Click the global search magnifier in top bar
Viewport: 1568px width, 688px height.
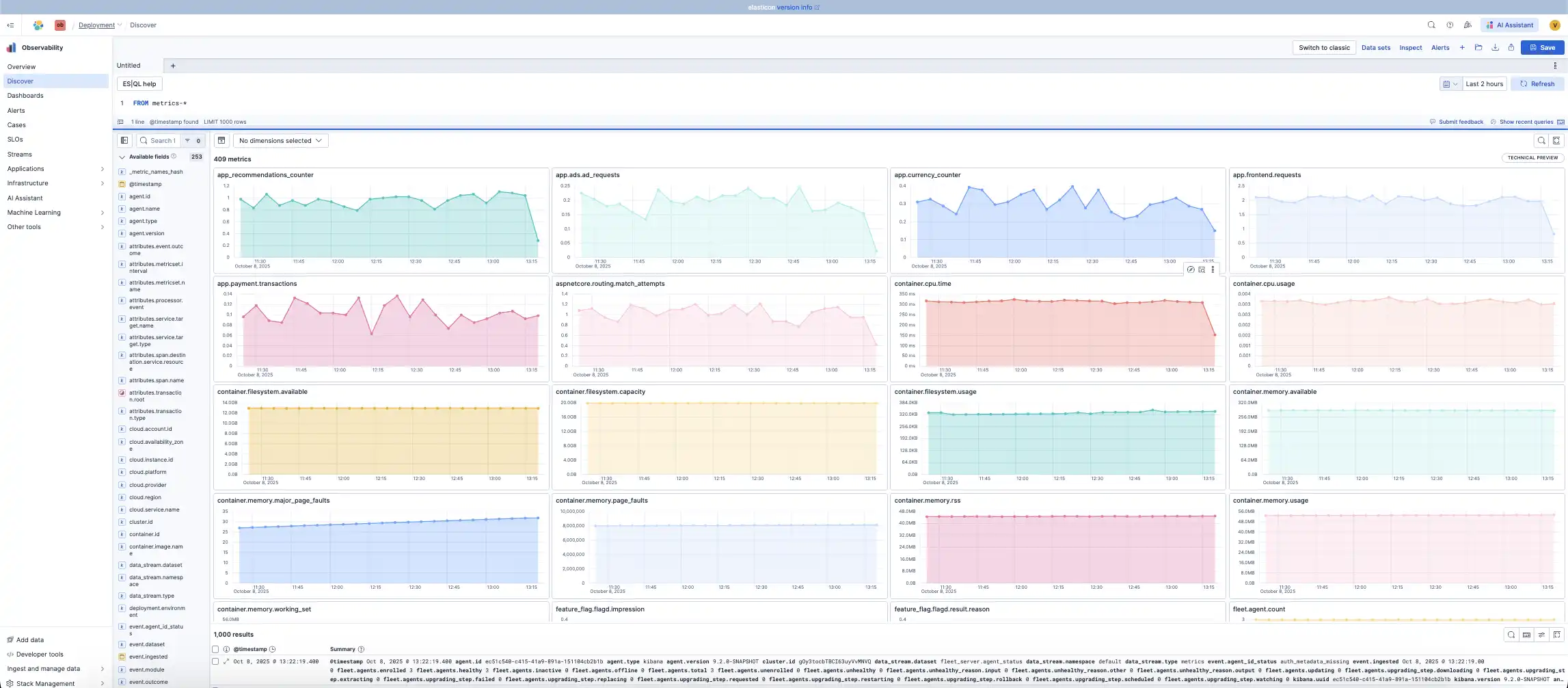[x=1431, y=25]
